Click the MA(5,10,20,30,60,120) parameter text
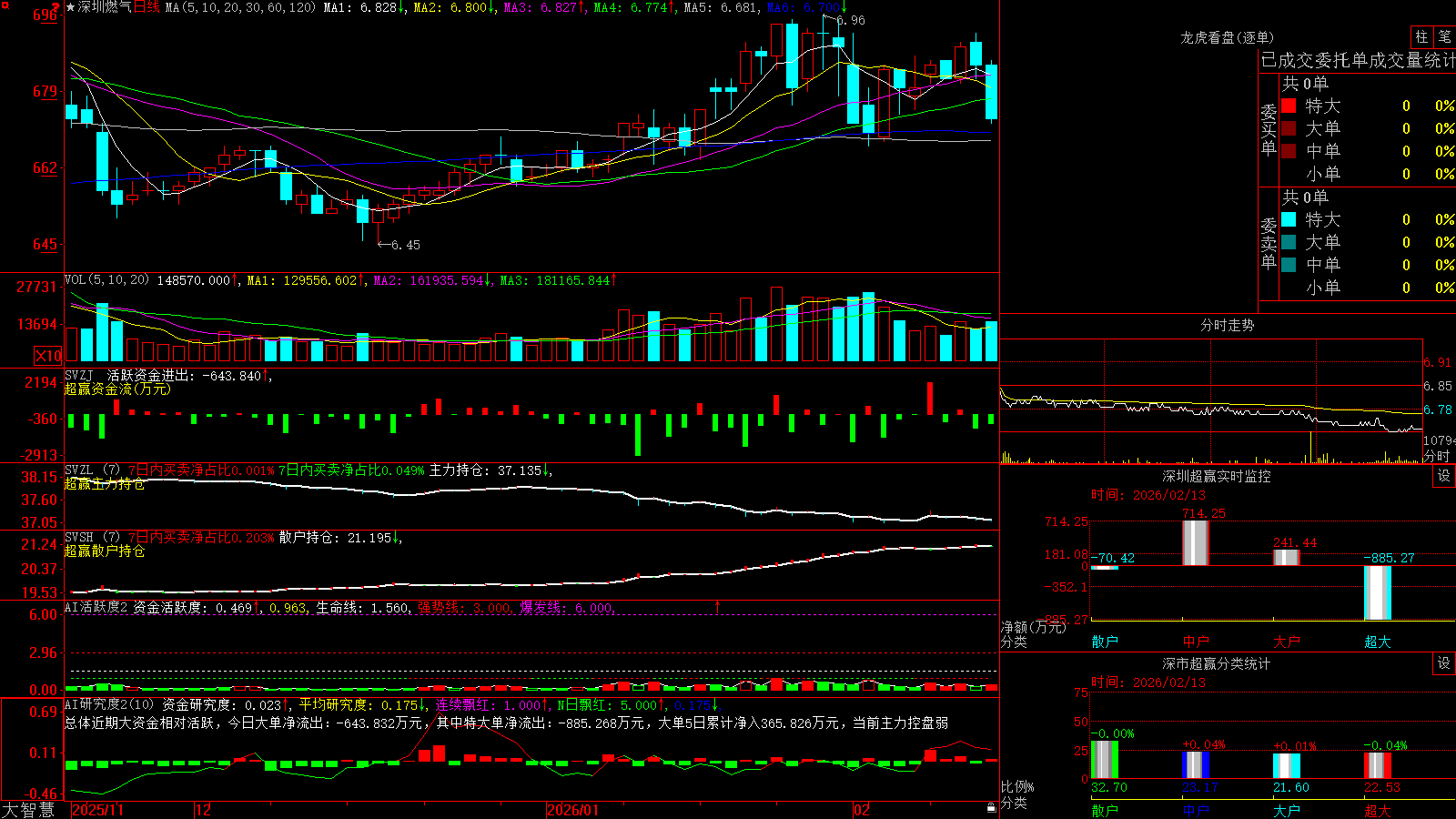The width and height of the screenshot is (1456, 819). click(x=240, y=7)
